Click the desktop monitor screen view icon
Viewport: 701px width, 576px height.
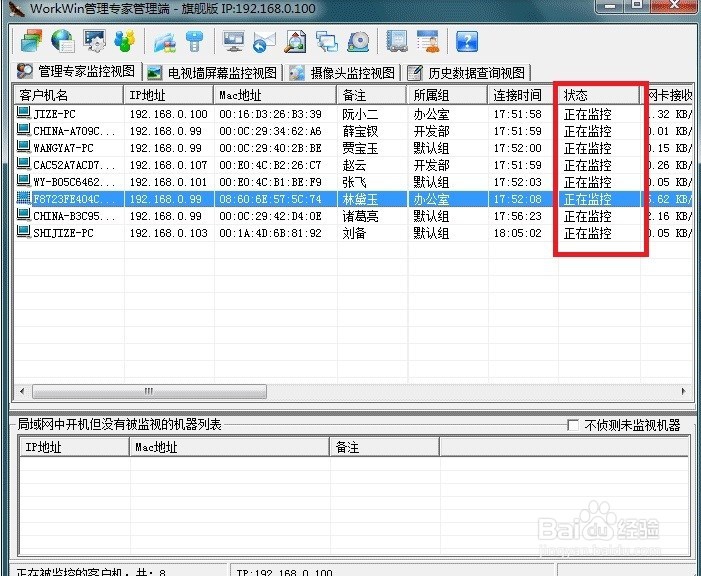pyautogui.click(x=234, y=42)
